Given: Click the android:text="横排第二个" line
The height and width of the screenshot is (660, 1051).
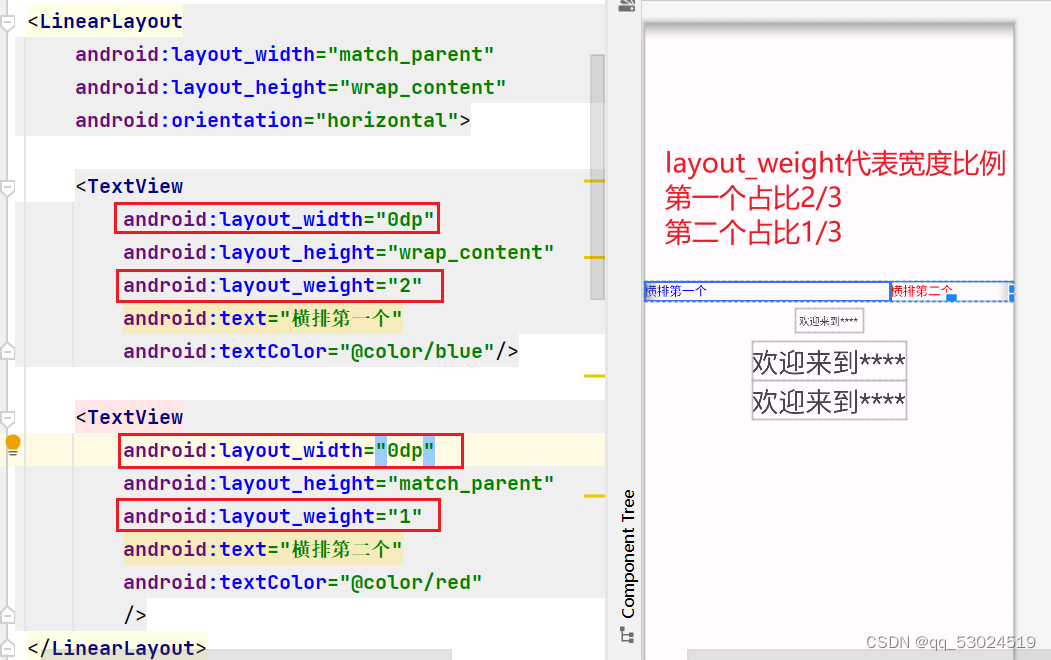Looking at the screenshot, I should pos(262,549).
